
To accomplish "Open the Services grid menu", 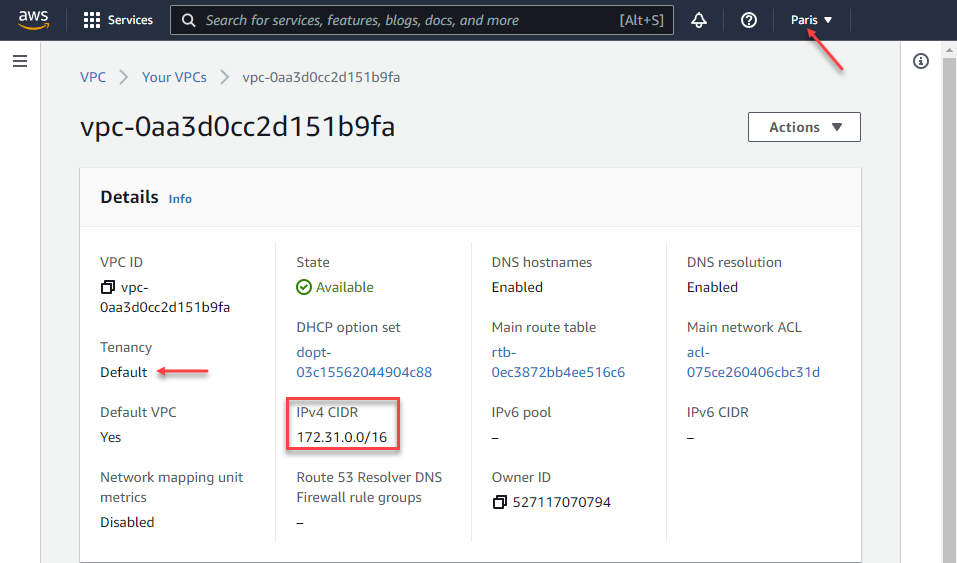I will point(92,20).
